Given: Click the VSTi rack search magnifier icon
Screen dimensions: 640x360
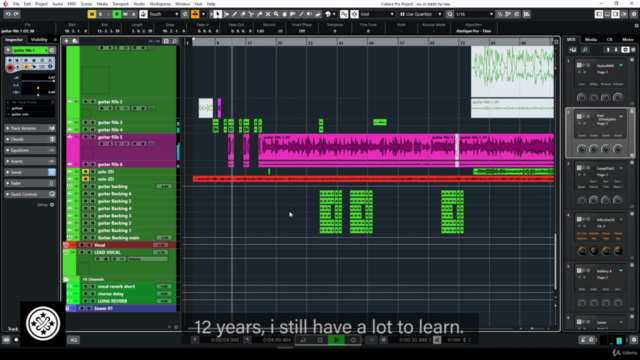Looking at the screenshot, I should (585, 50).
